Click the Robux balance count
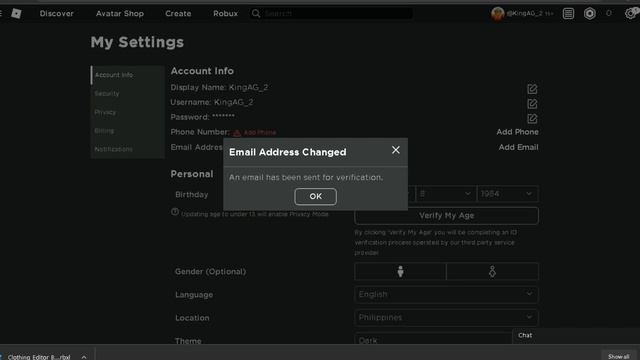This screenshot has width=640, height=360. point(609,13)
